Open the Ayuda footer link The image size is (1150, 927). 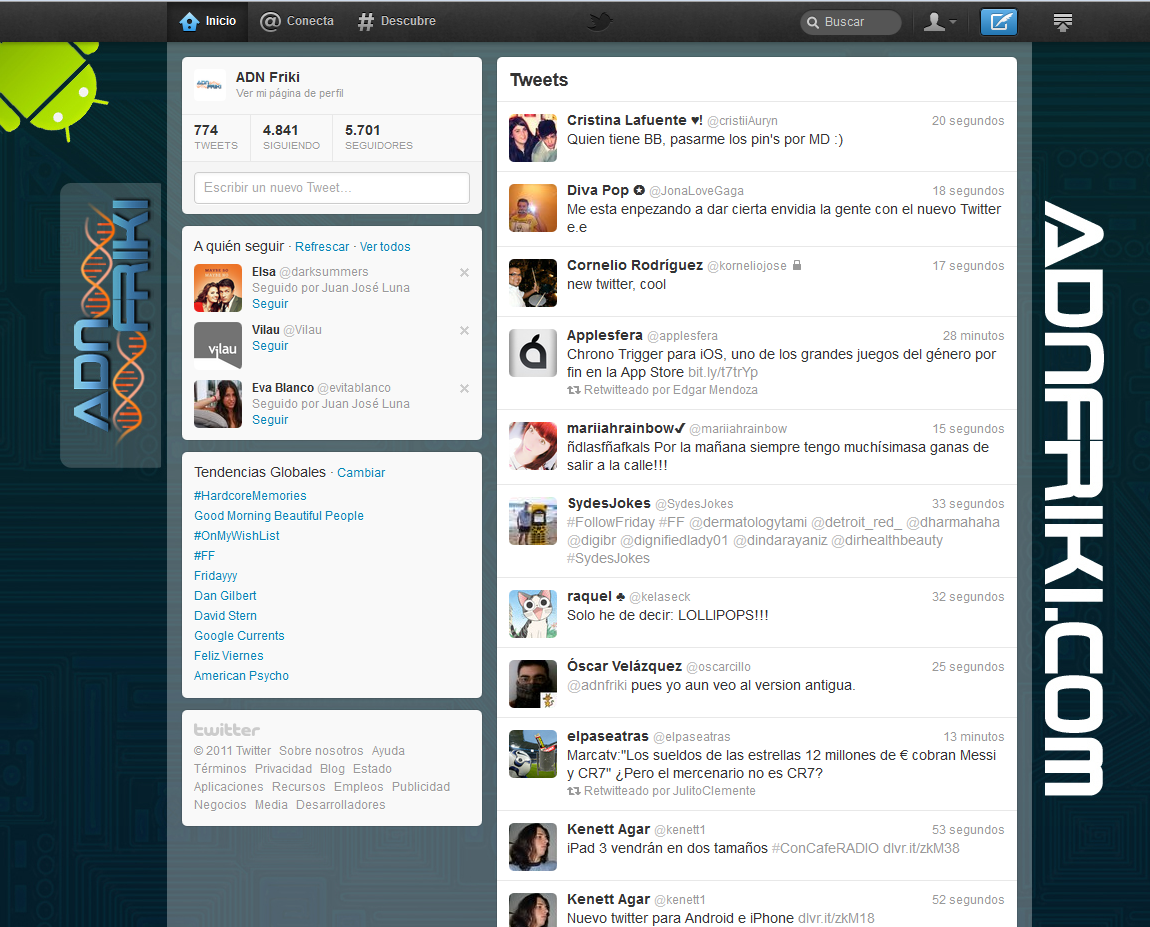[388, 751]
